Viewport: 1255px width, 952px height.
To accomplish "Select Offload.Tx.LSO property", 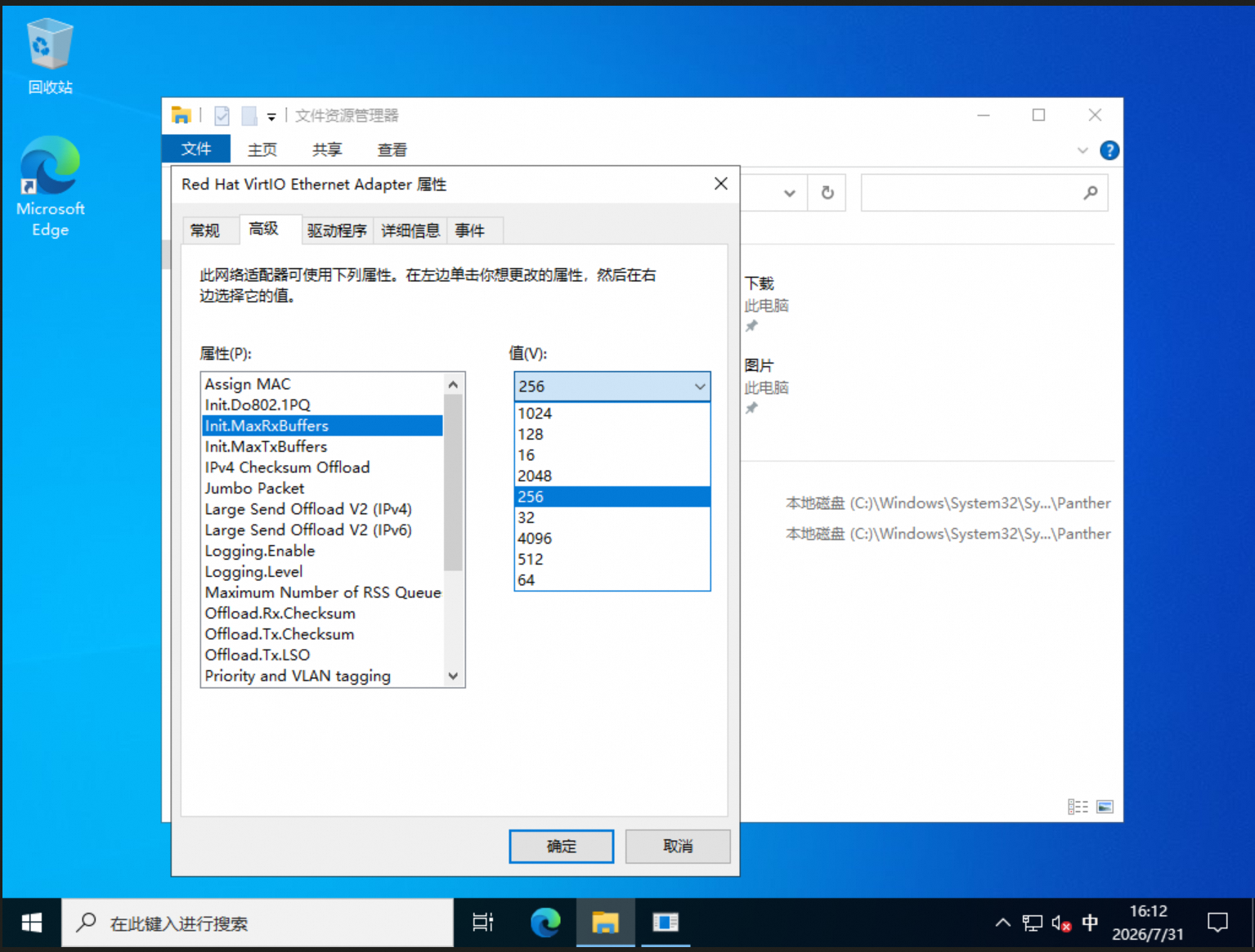I will (322, 655).
